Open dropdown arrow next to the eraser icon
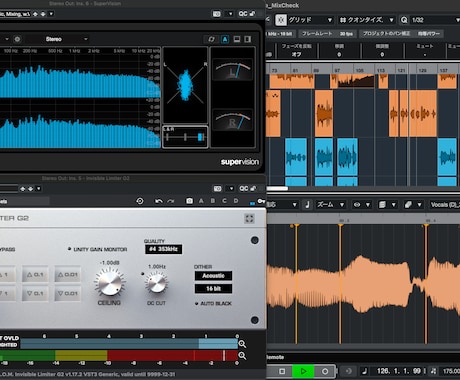 (x=419, y=205)
